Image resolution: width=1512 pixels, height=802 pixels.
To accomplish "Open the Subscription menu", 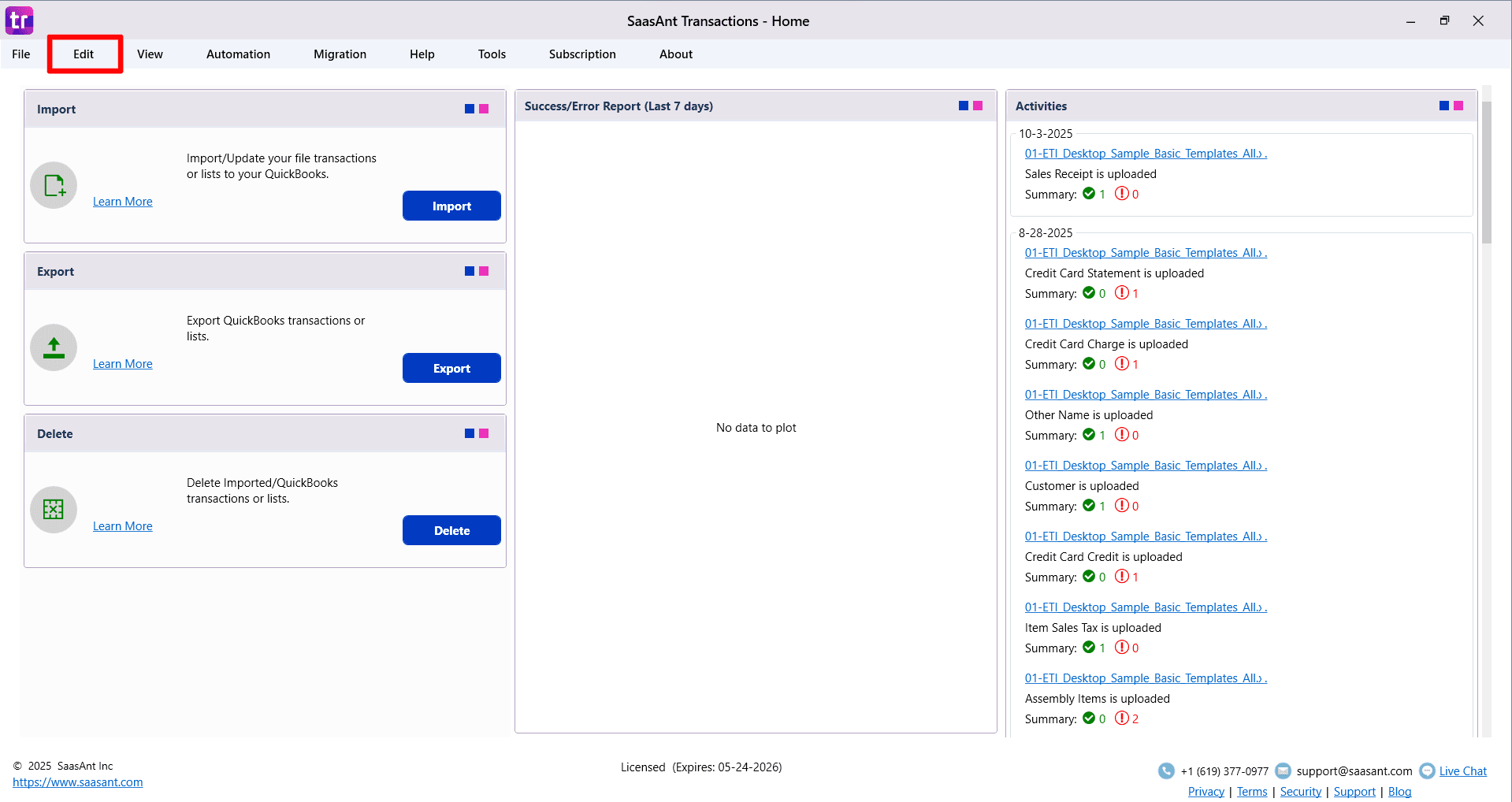I will pyautogui.click(x=581, y=54).
